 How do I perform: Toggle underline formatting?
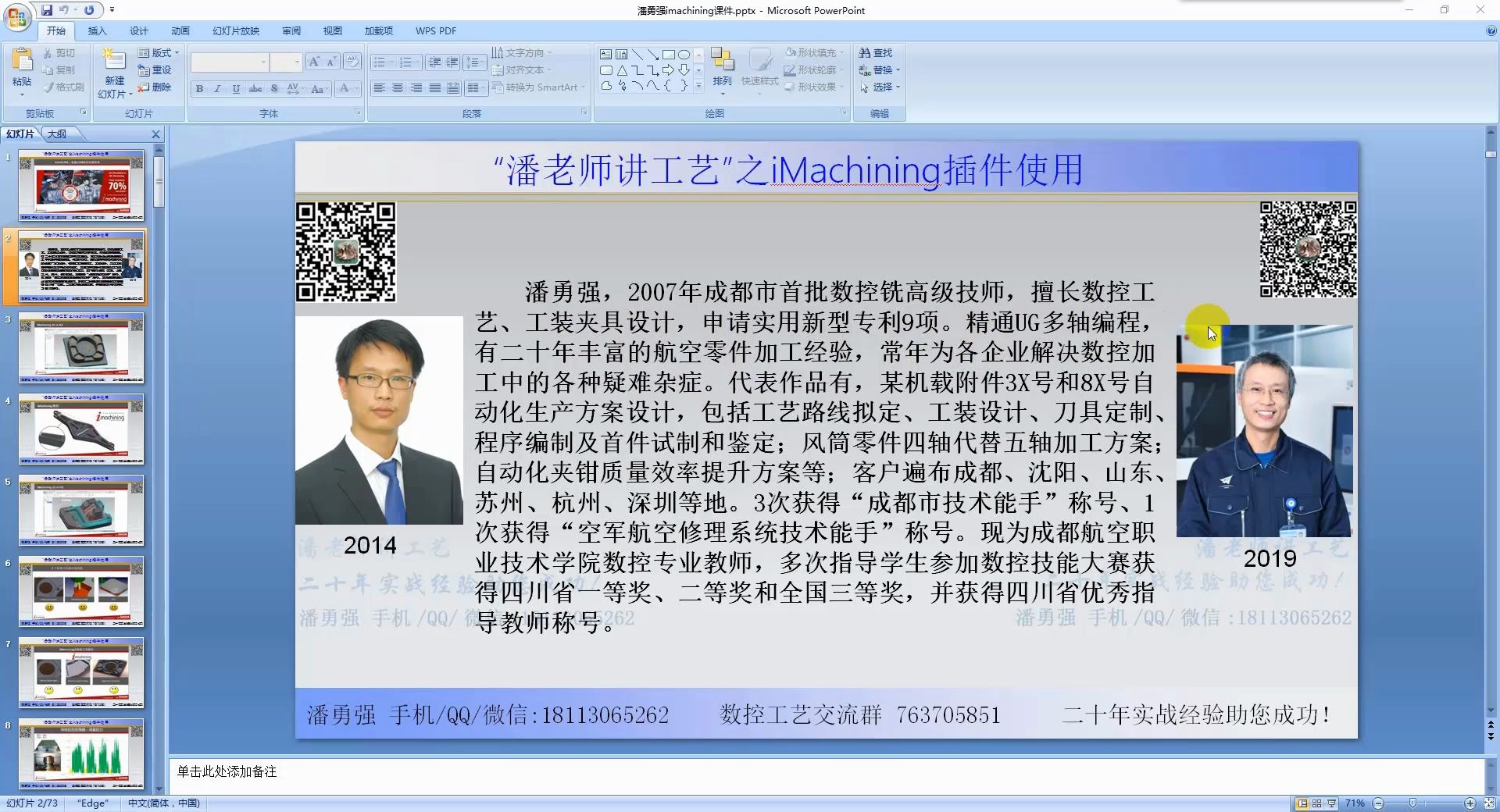tap(236, 88)
